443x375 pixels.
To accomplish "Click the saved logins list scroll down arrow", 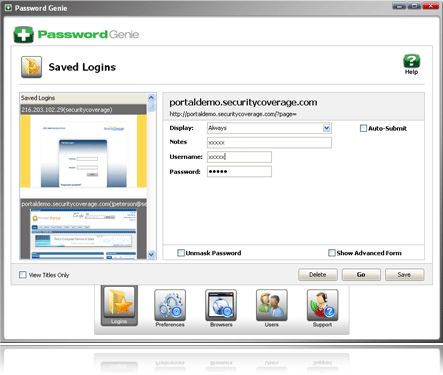I will point(151,254).
